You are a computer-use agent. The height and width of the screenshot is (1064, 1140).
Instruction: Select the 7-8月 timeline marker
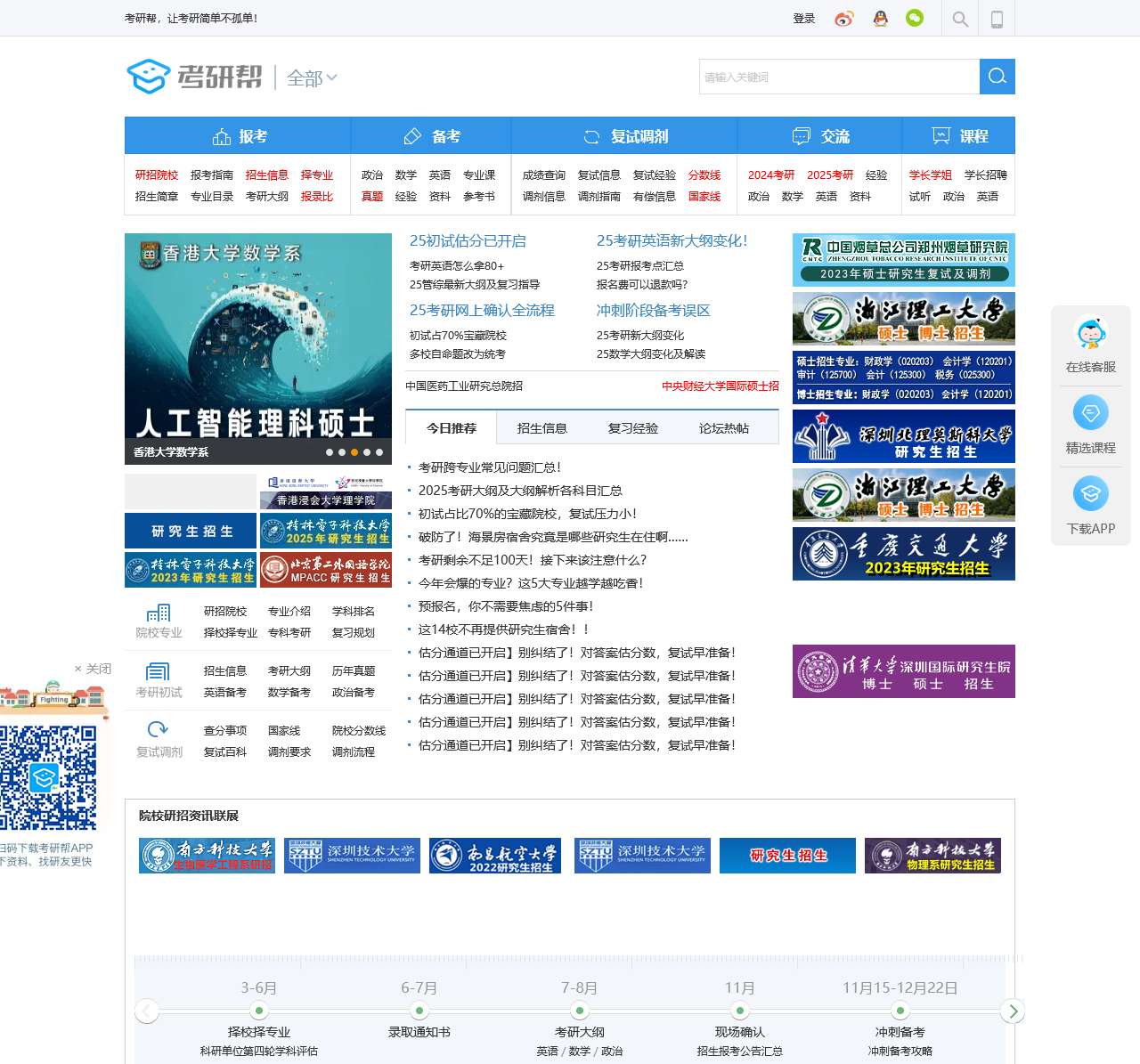[580, 1011]
